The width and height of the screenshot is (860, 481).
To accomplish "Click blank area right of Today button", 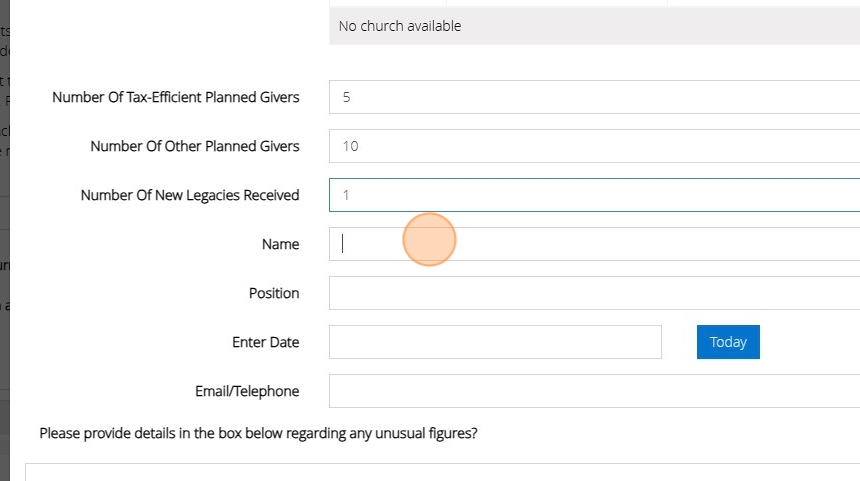I will pos(810,342).
